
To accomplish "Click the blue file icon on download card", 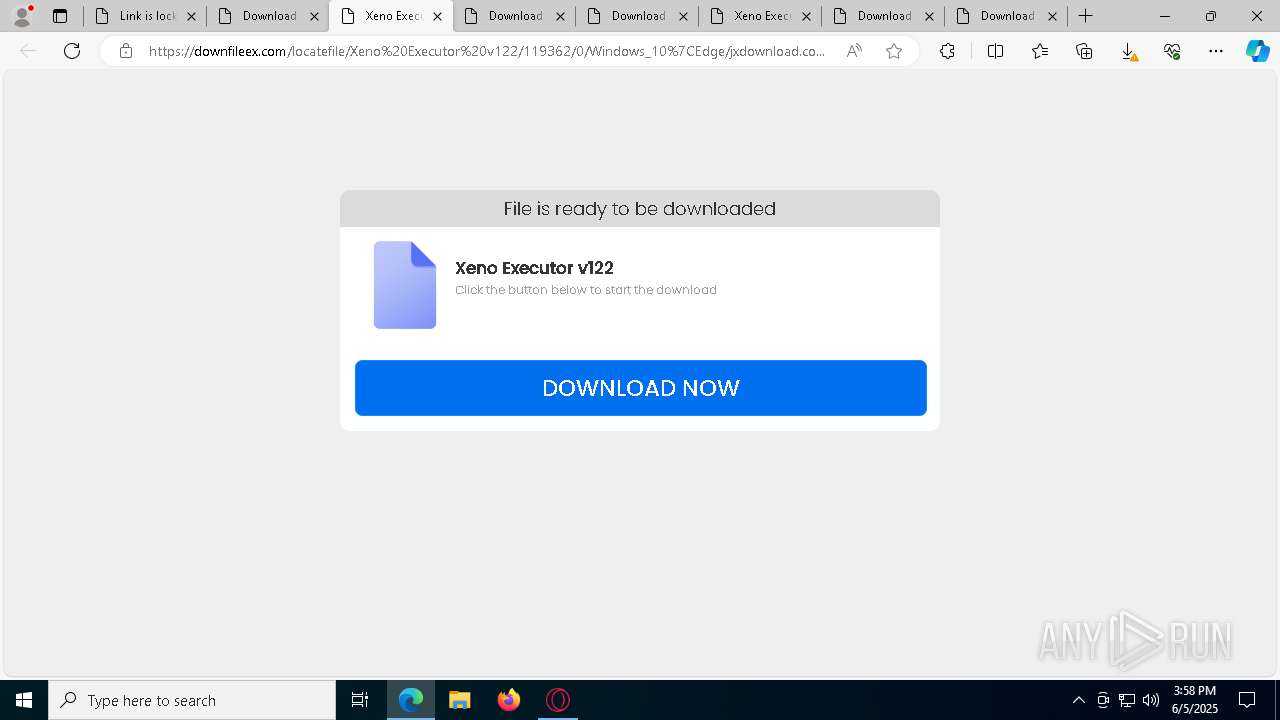I will tap(405, 285).
